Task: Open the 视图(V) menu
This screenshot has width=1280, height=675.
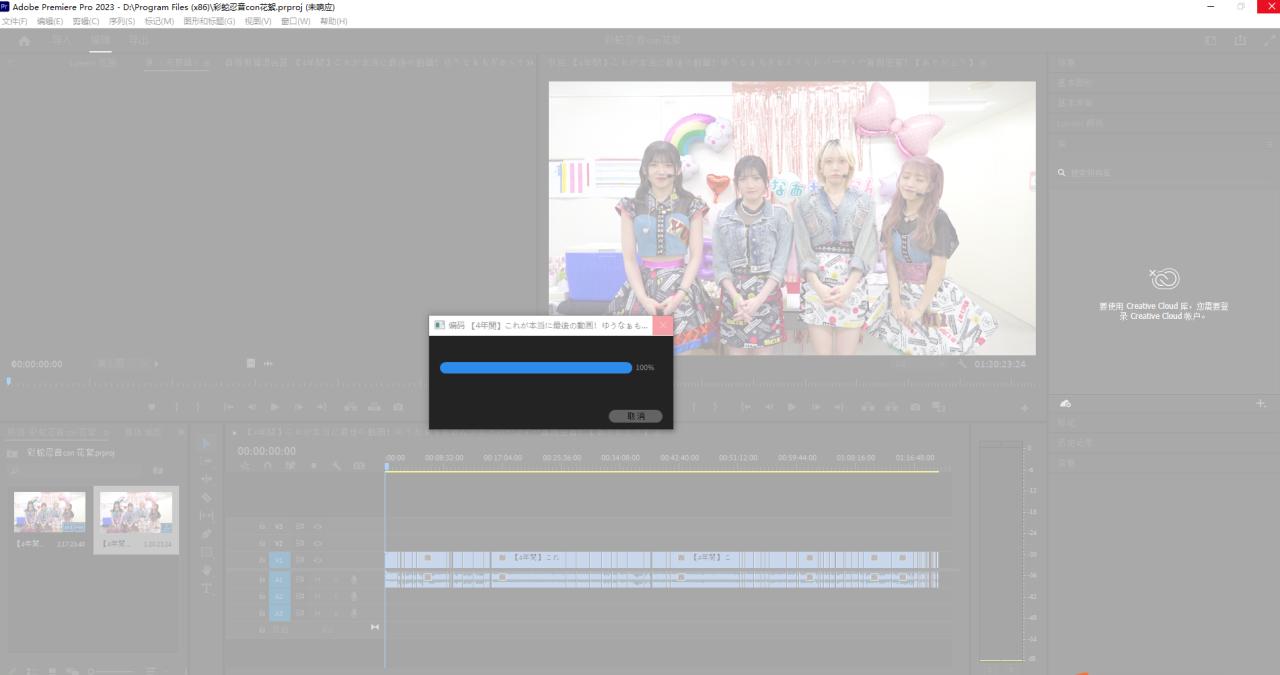Action: pyautogui.click(x=258, y=21)
